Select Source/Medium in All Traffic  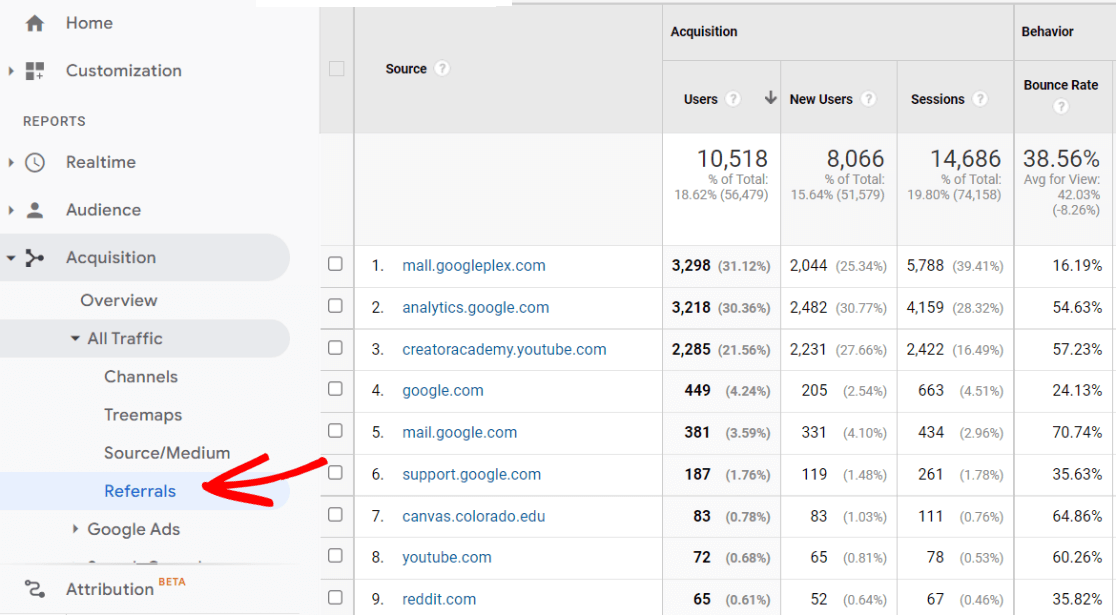pos(167,453)
